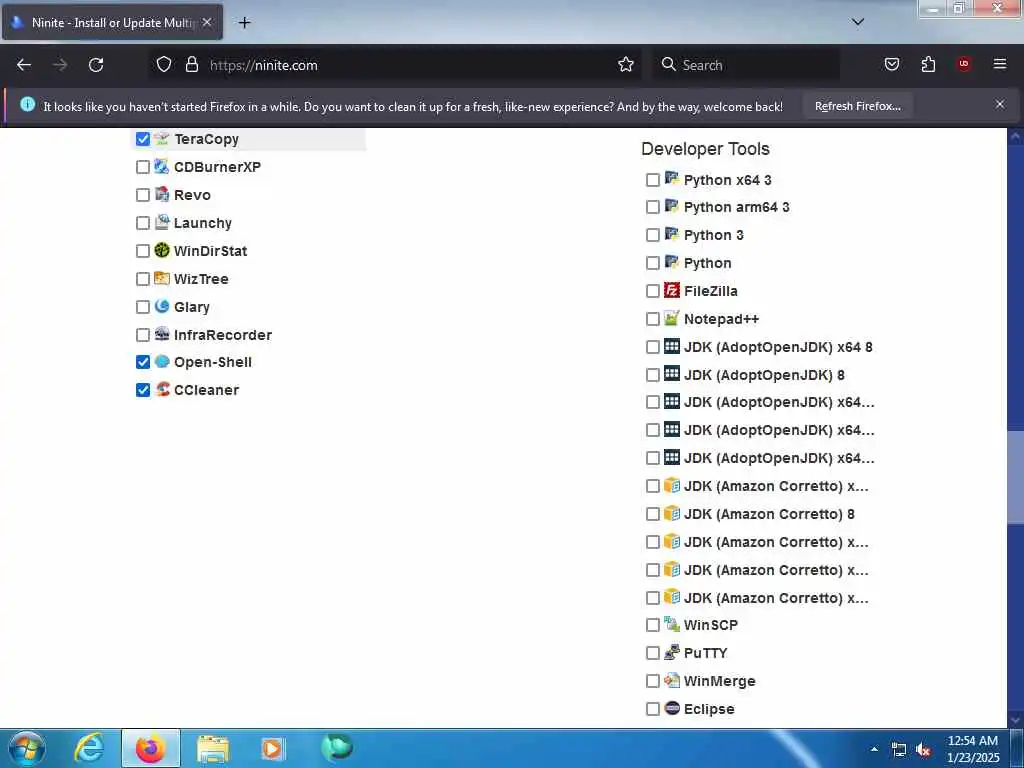The width and height of the screenshot is (1024, 768).
Task: Click the Developer Tools heading
Action: pos(705,149)
